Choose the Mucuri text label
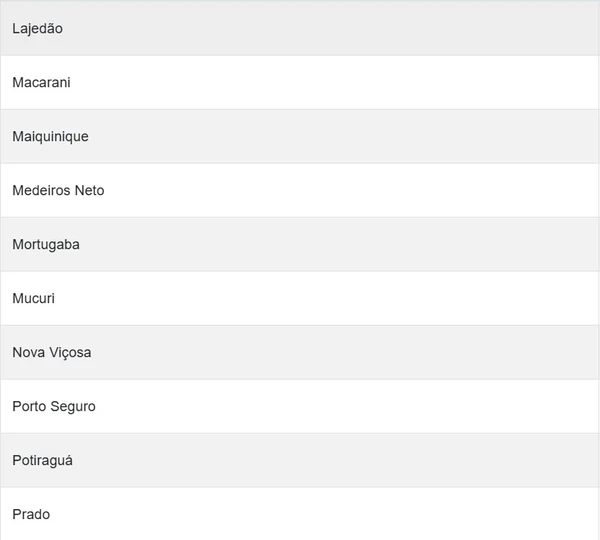Screen dimensions: 600x540 point(33,299)
